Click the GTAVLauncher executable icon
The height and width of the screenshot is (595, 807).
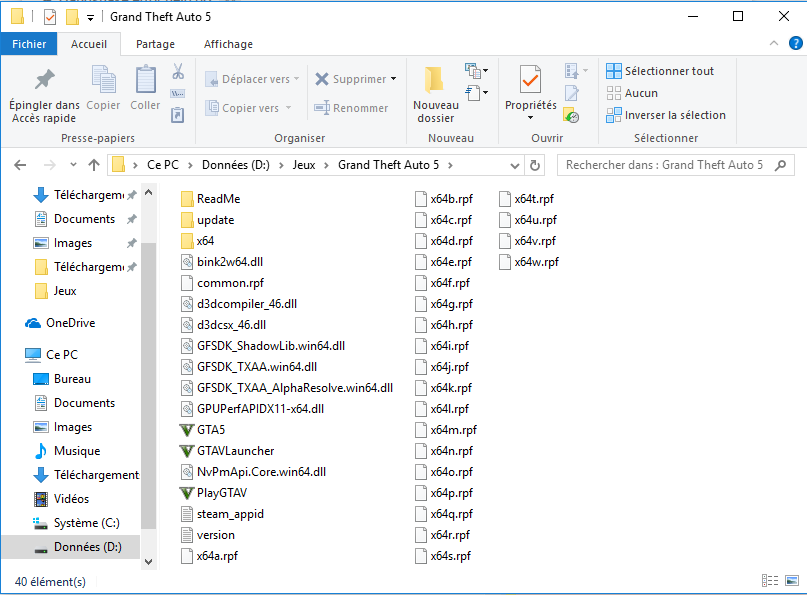(x=186, y=451)
